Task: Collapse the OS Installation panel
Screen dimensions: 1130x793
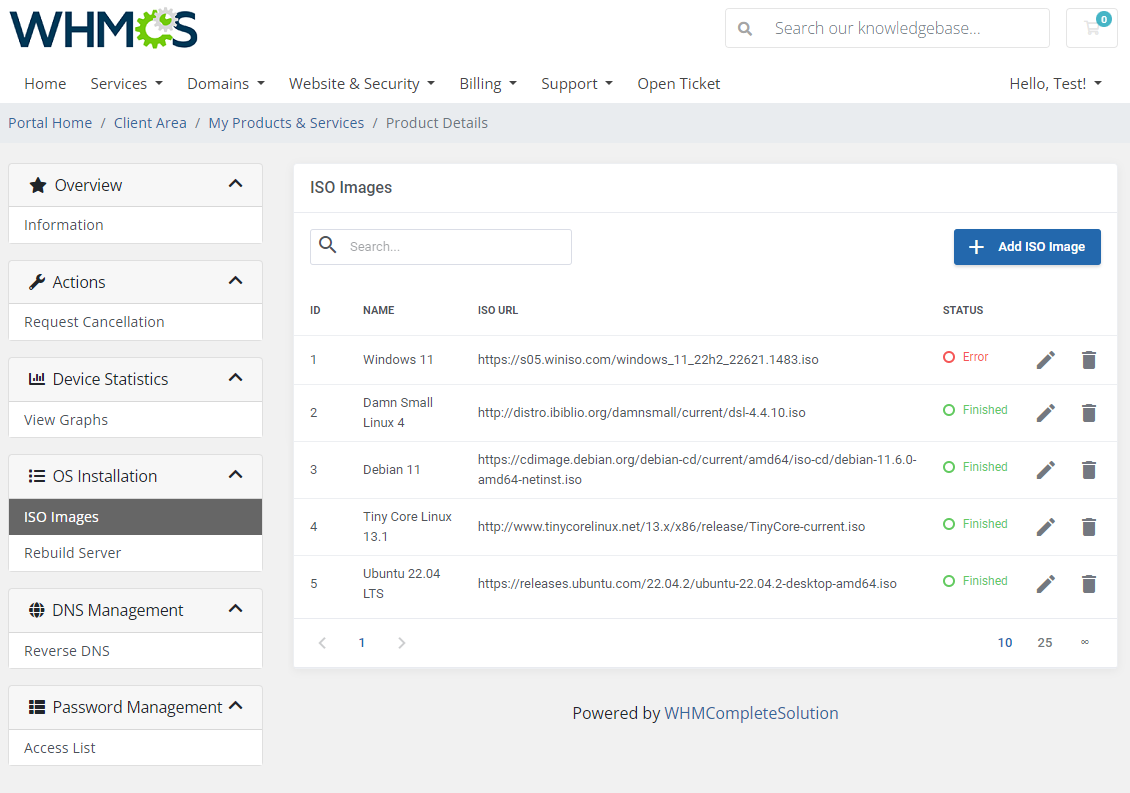Action: (236, 474)
